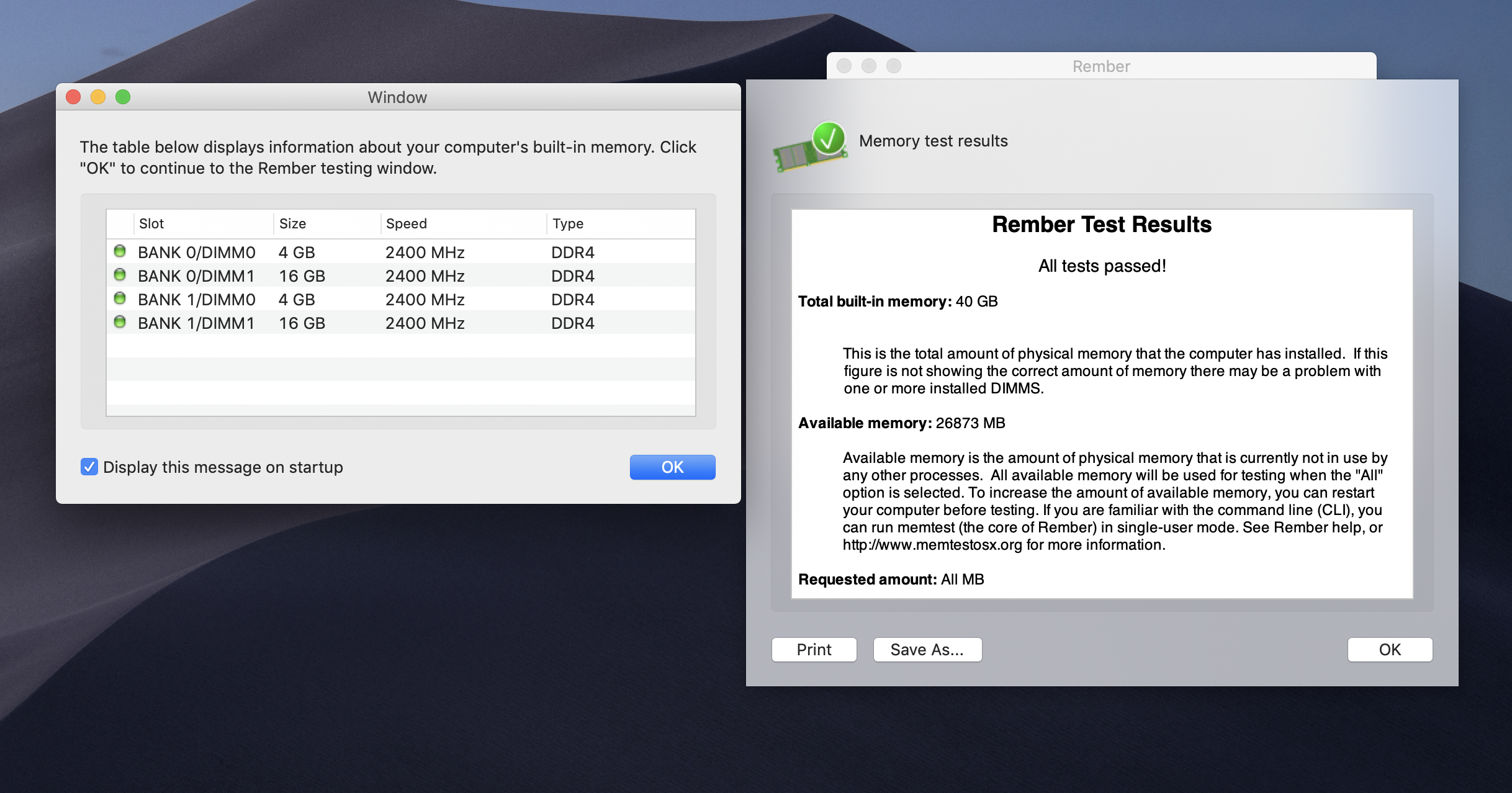Minimize the Window dialog with yellow button
The width and height of the screenshot is (1512, 793).
(98, 97)
